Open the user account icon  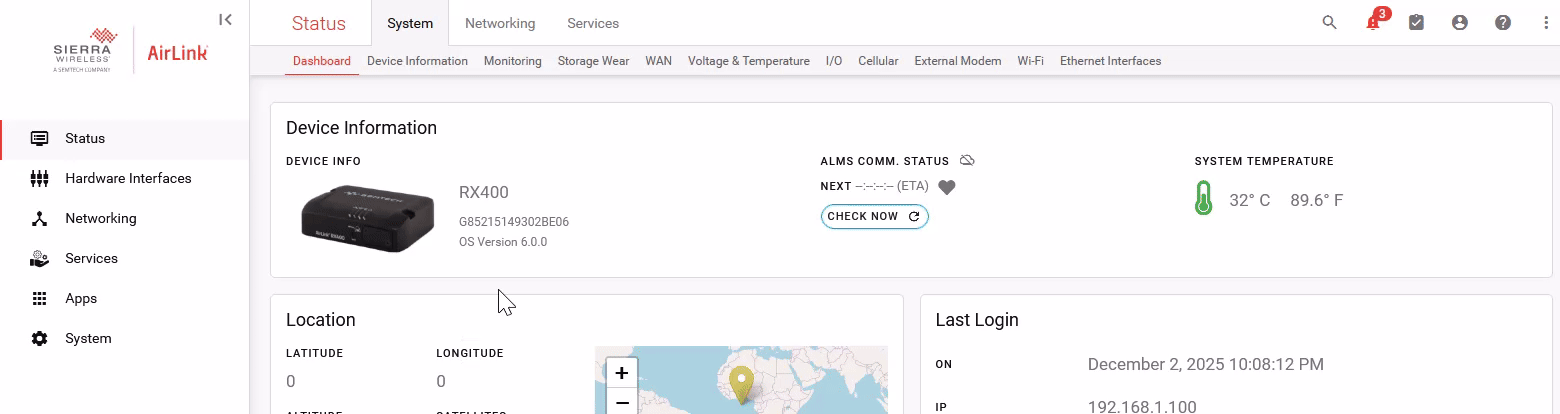pyautogui.click(x=1459, y=23)
